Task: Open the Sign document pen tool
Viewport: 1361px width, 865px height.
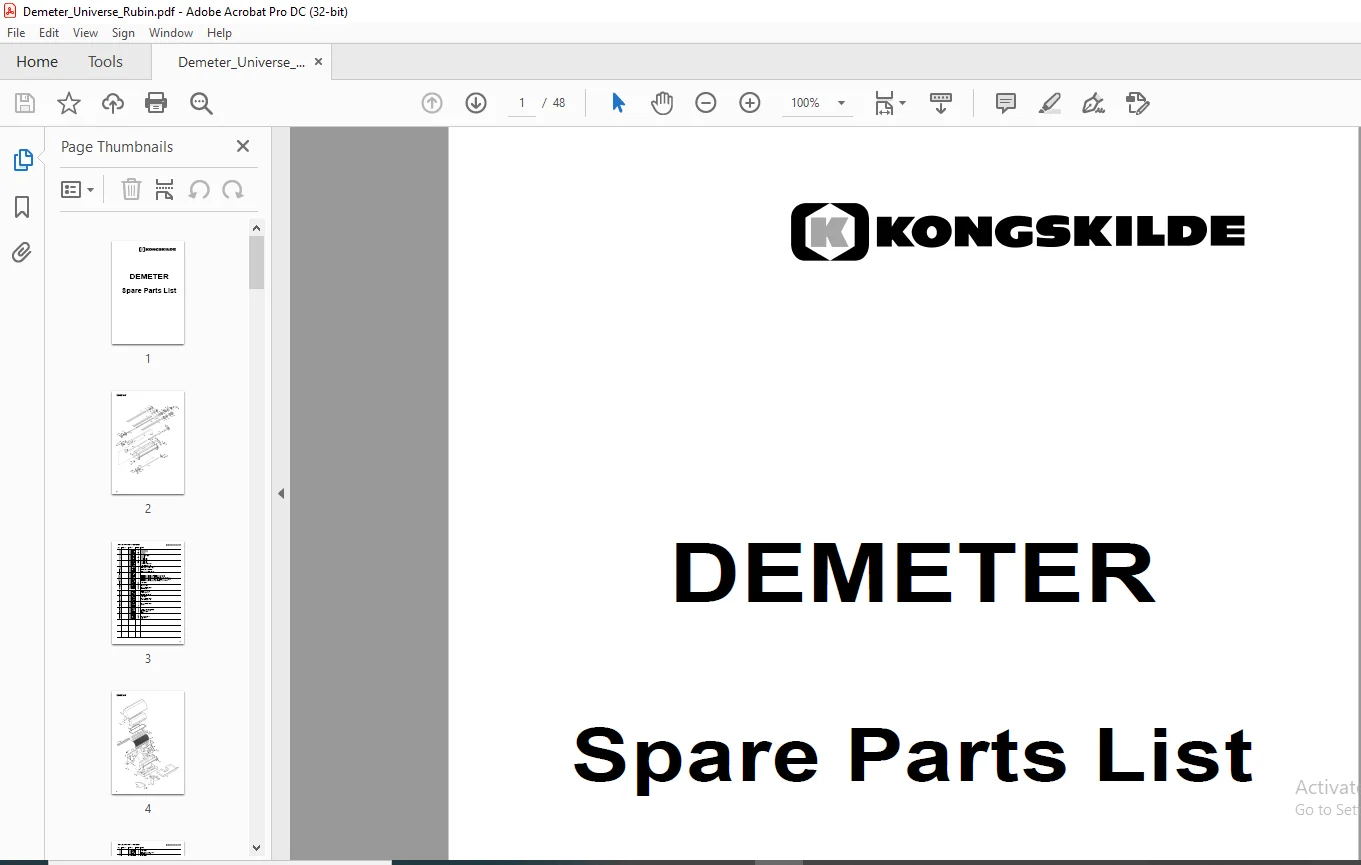Action: [x=1094, y=103]
